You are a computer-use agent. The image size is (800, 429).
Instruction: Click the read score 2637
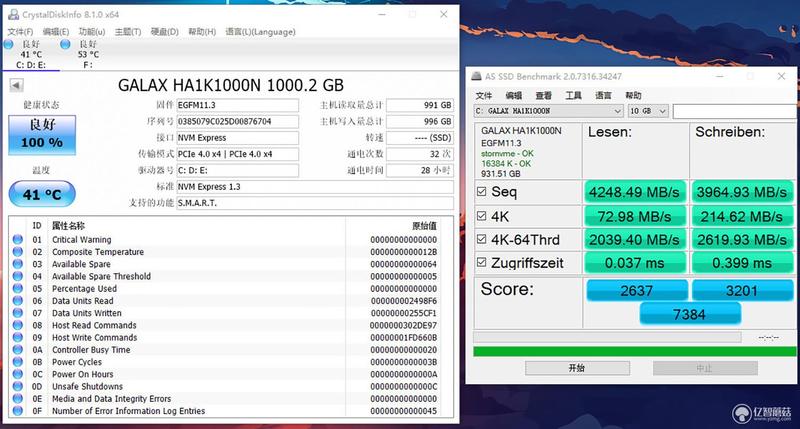click(636, 290)
